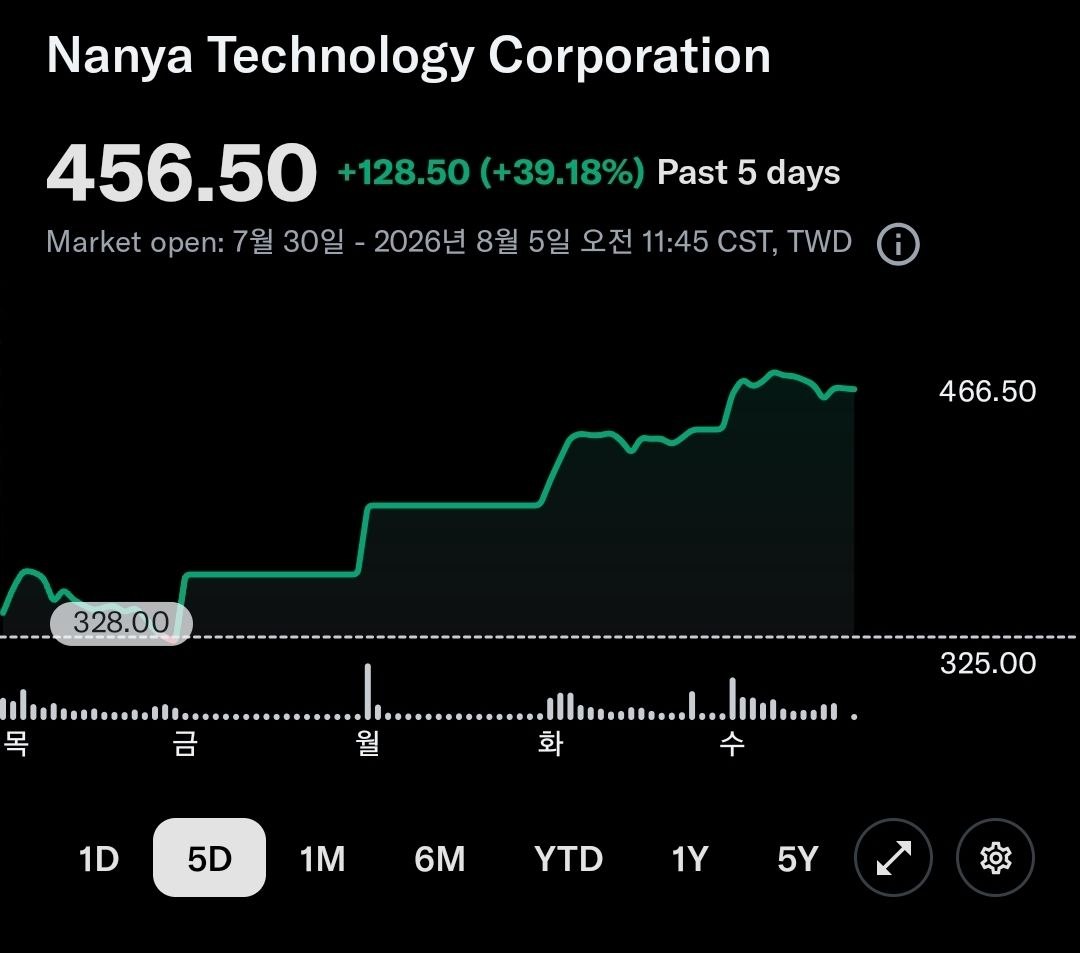Click the 금 (Friday) axis label
The image size is (1080, 953).
click(x=185, y=744)
